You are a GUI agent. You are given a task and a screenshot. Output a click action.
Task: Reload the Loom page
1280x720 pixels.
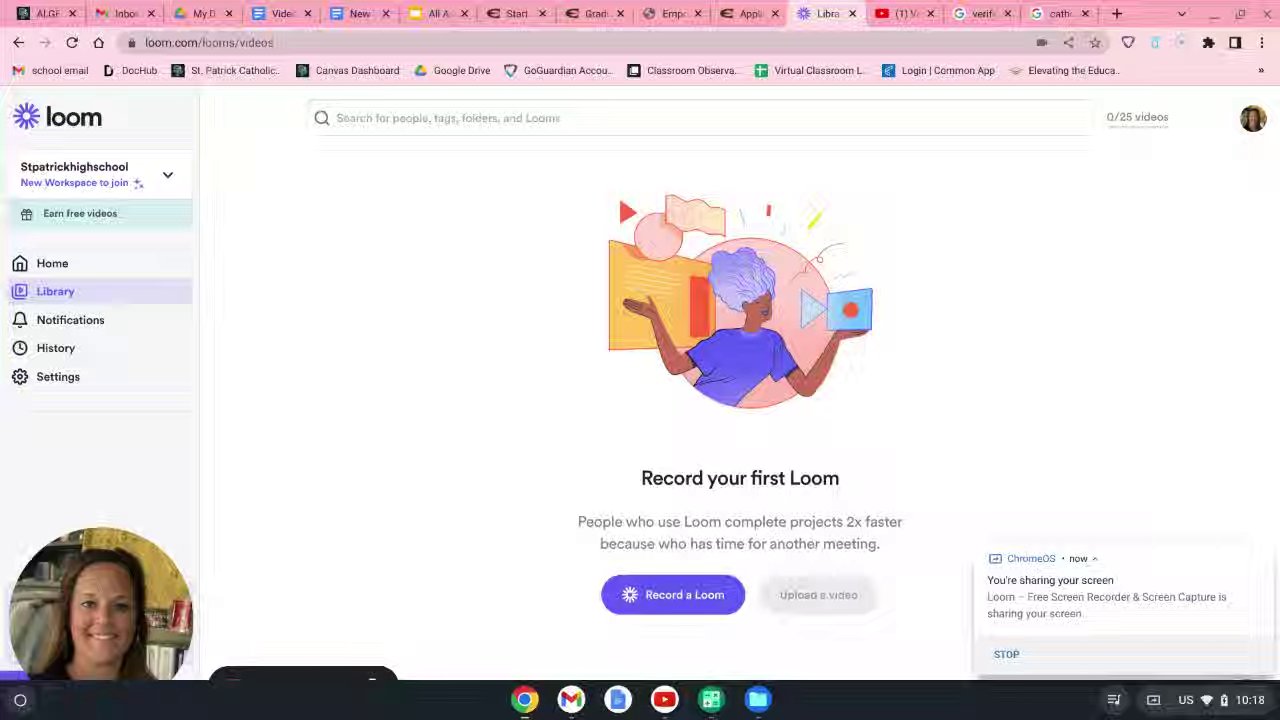pos(72,43)
